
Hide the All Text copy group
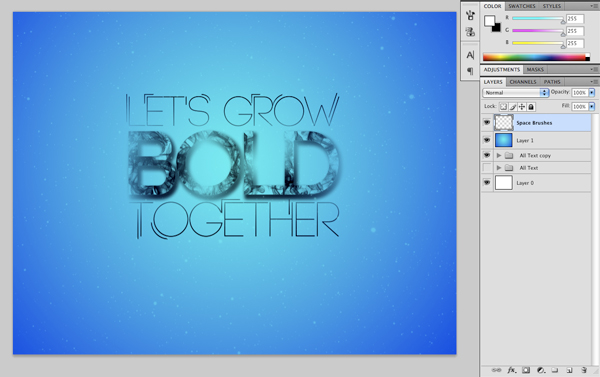pos(487,155)
